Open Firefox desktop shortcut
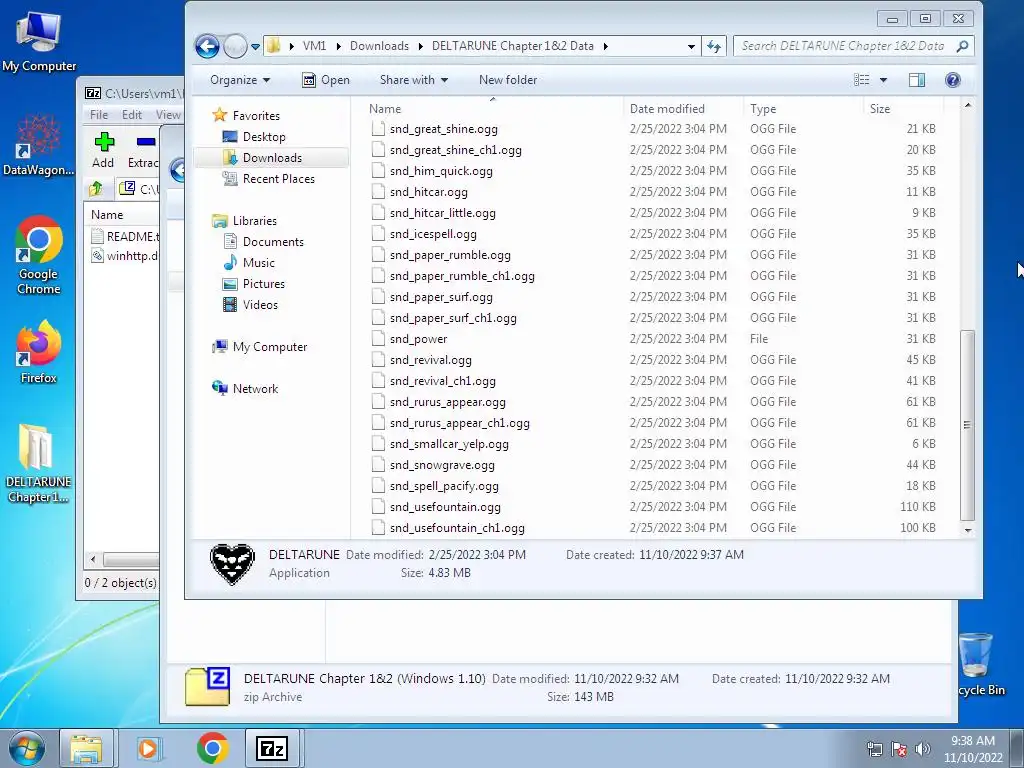Viewport: 1024px width, 768px height. (39, 351)
